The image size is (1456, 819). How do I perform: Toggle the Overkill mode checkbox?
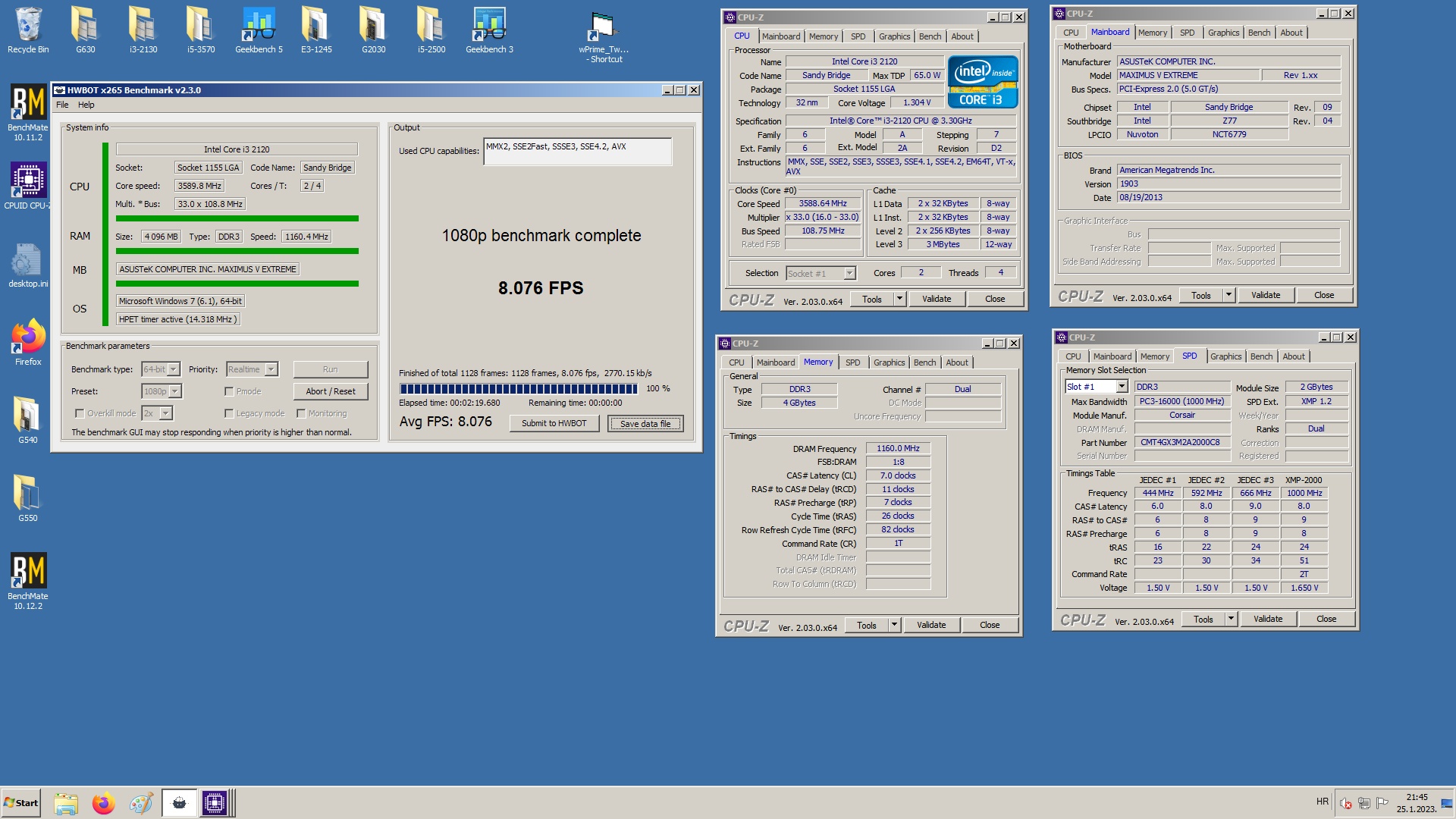coord(80,413)
